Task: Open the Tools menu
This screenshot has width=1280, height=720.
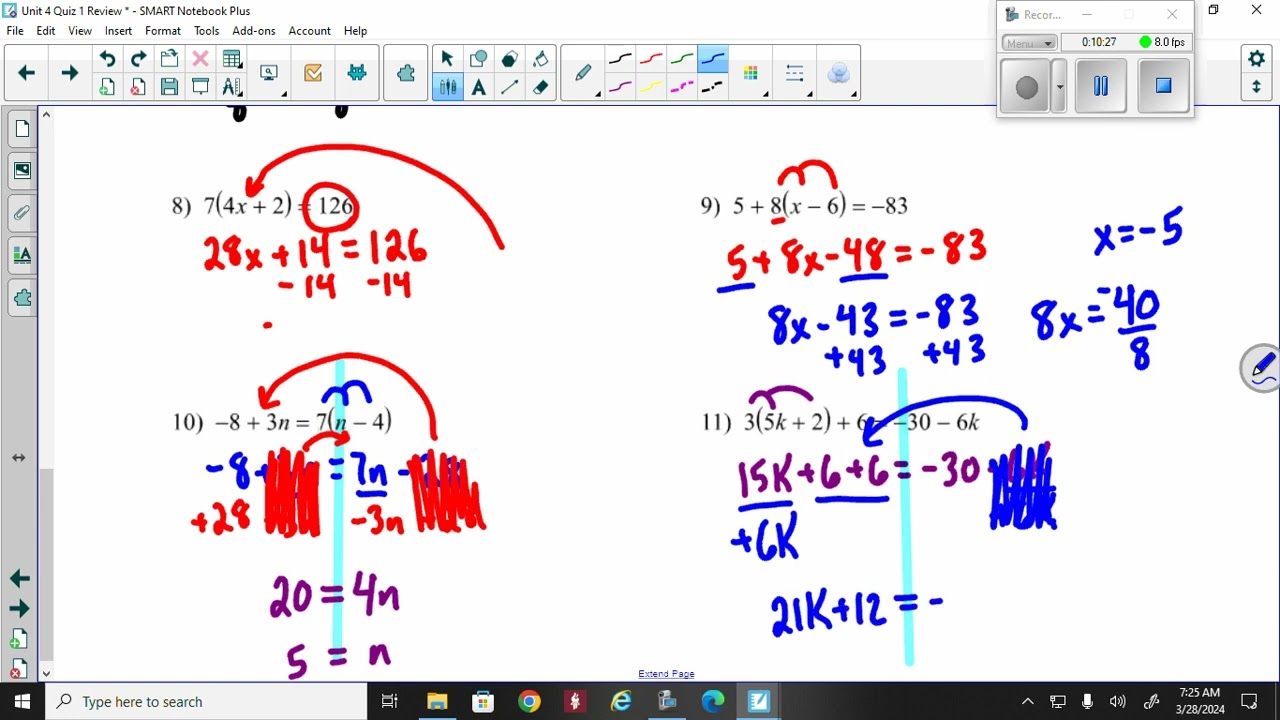Action: [207, 31]
